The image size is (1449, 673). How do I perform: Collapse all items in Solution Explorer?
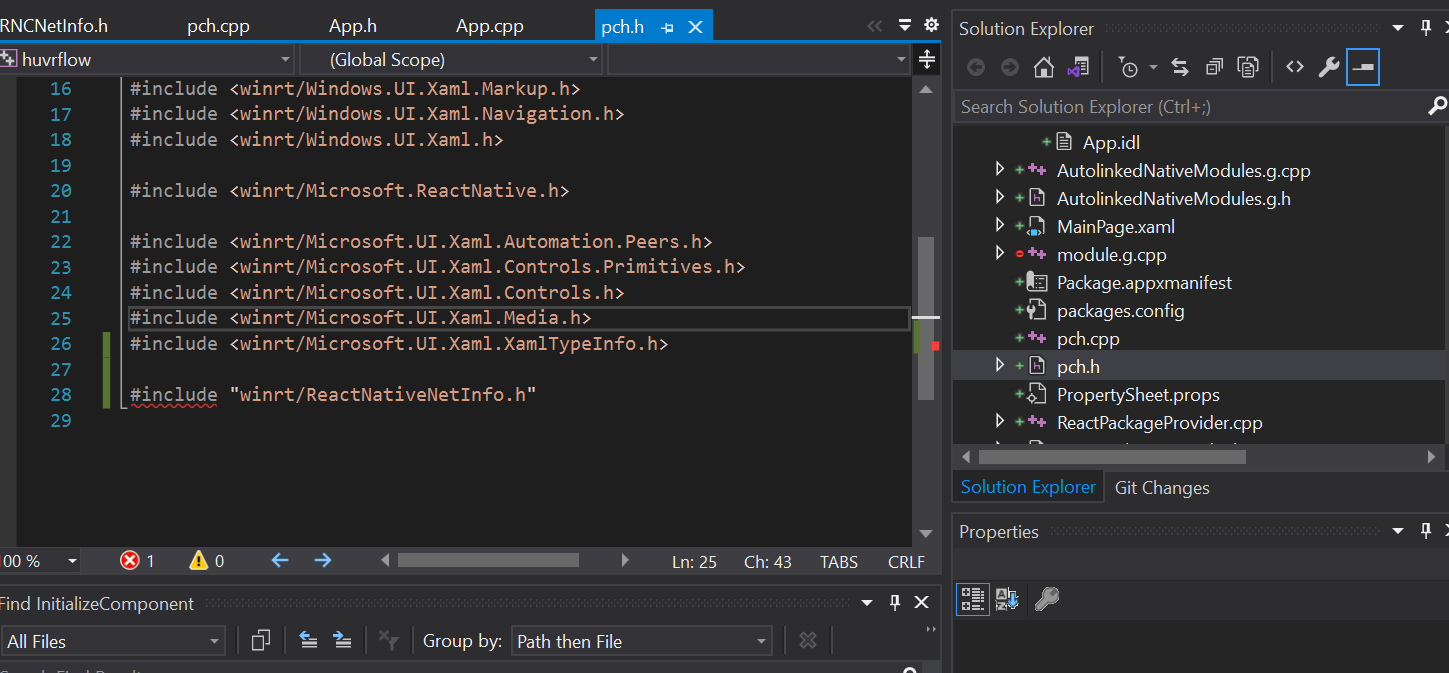[1214, 66]
